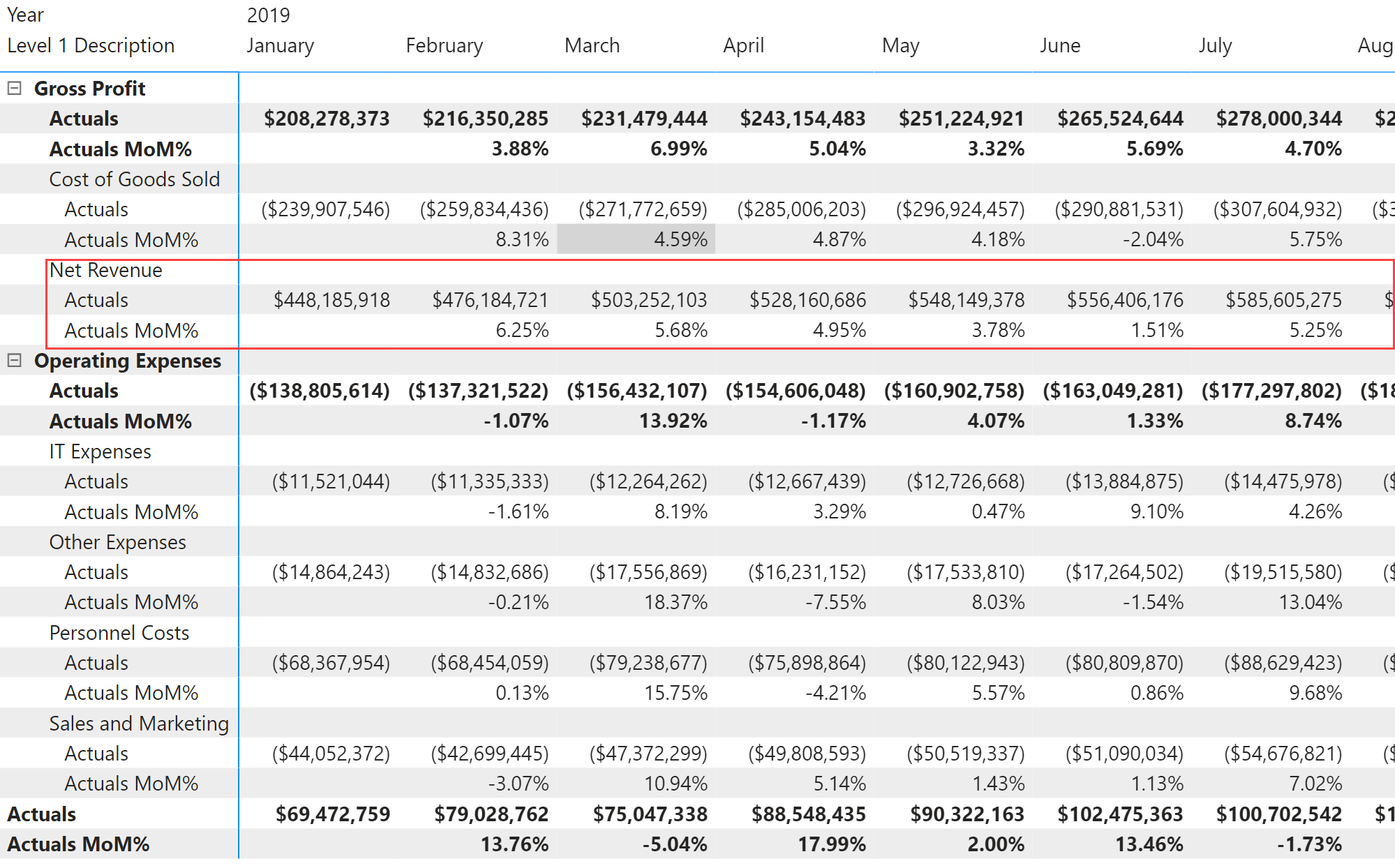Select the Operating Expenses Actuals for February
The height and width of the screenshot is (868, 1395).
(479, 391)
